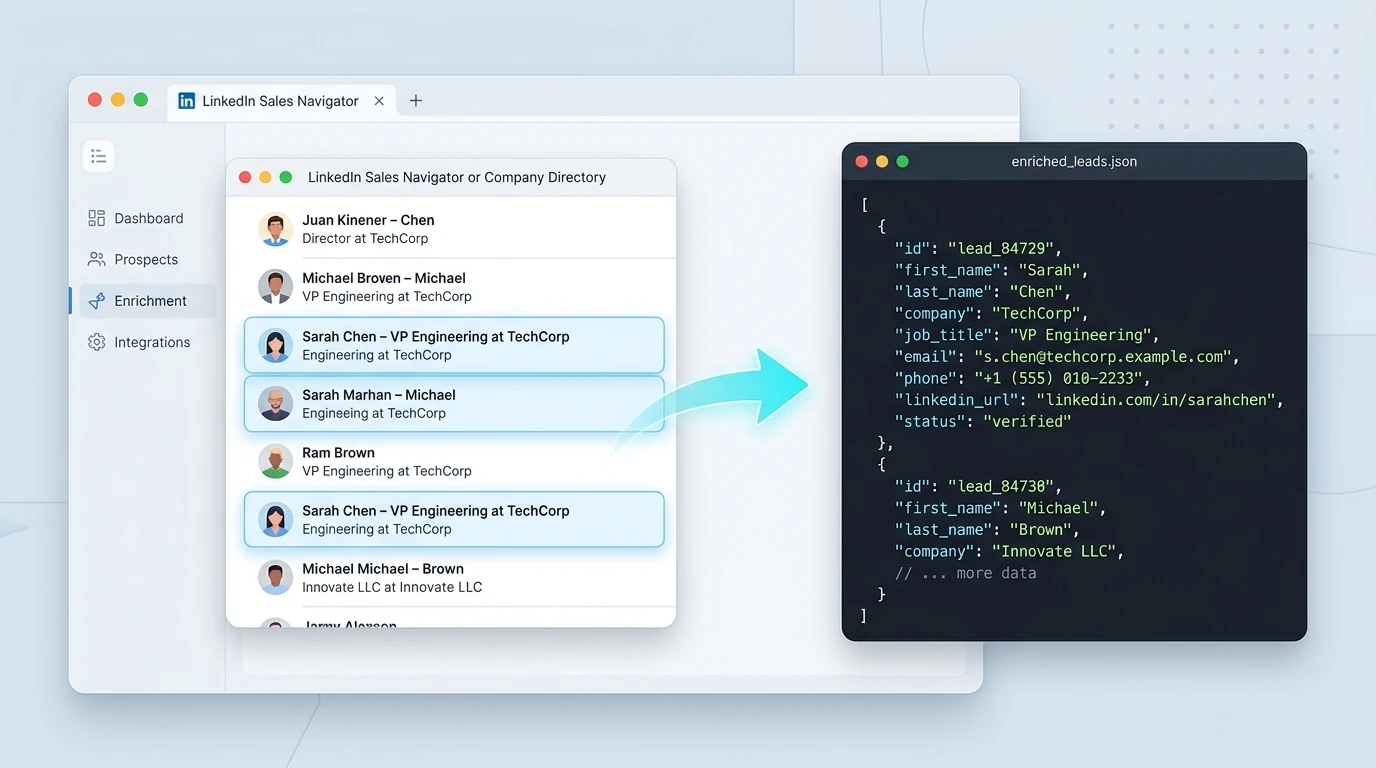Click the first_name value "Sarah" in JSON

tap(1049, 270)
